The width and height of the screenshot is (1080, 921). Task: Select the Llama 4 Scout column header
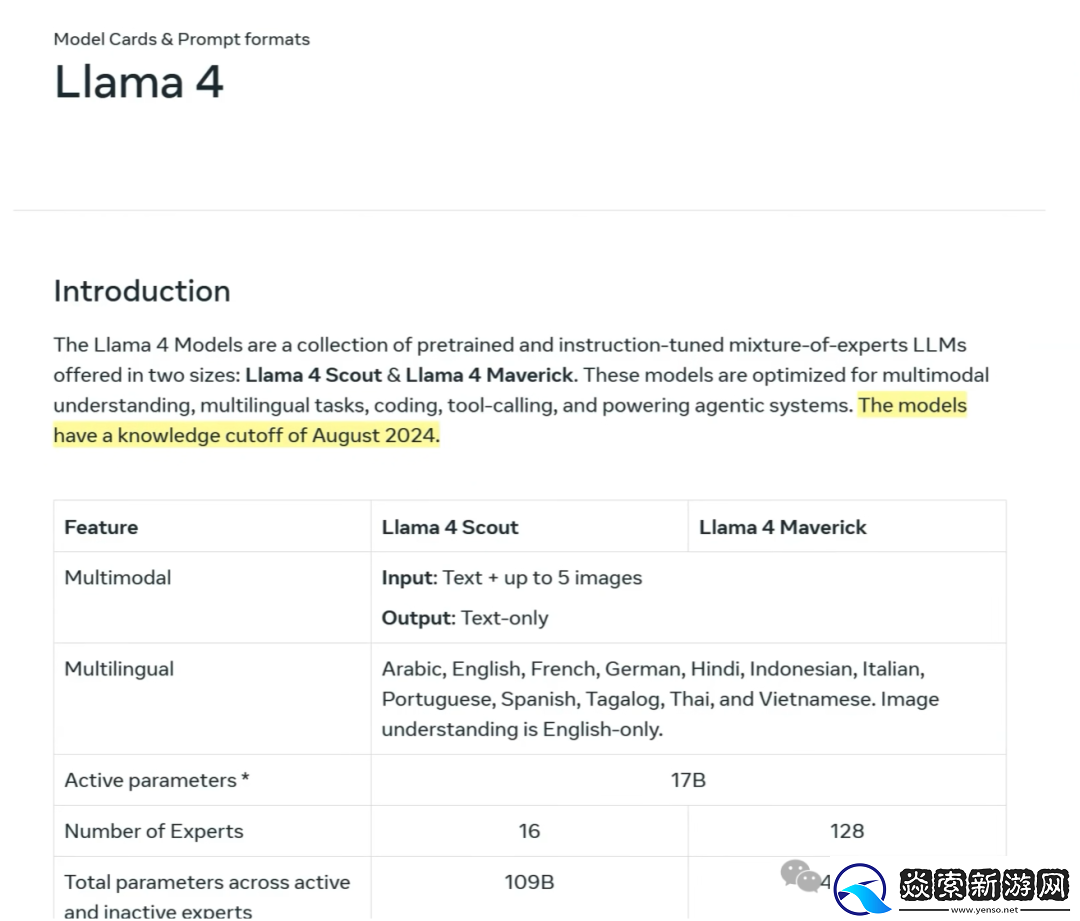click(x=450, y=527)
